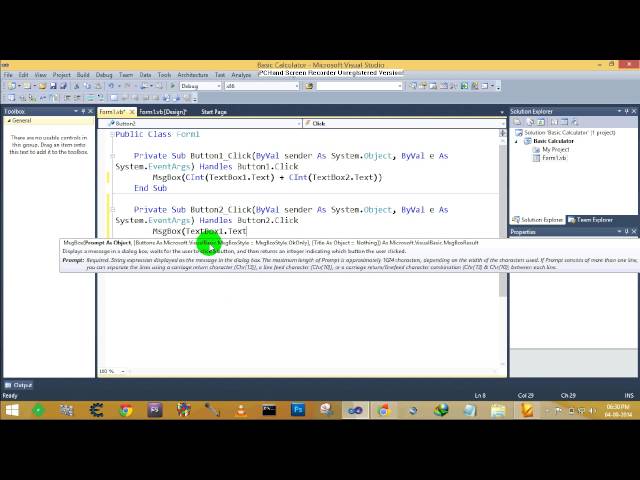
Task: Collapse the General group in Toolbox
Action: 9,121
